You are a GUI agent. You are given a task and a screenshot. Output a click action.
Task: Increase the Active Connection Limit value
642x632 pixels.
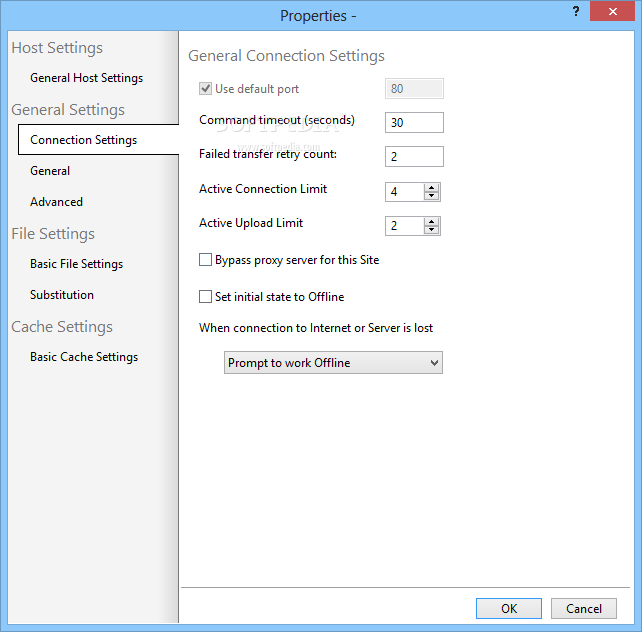coord(432,187)
